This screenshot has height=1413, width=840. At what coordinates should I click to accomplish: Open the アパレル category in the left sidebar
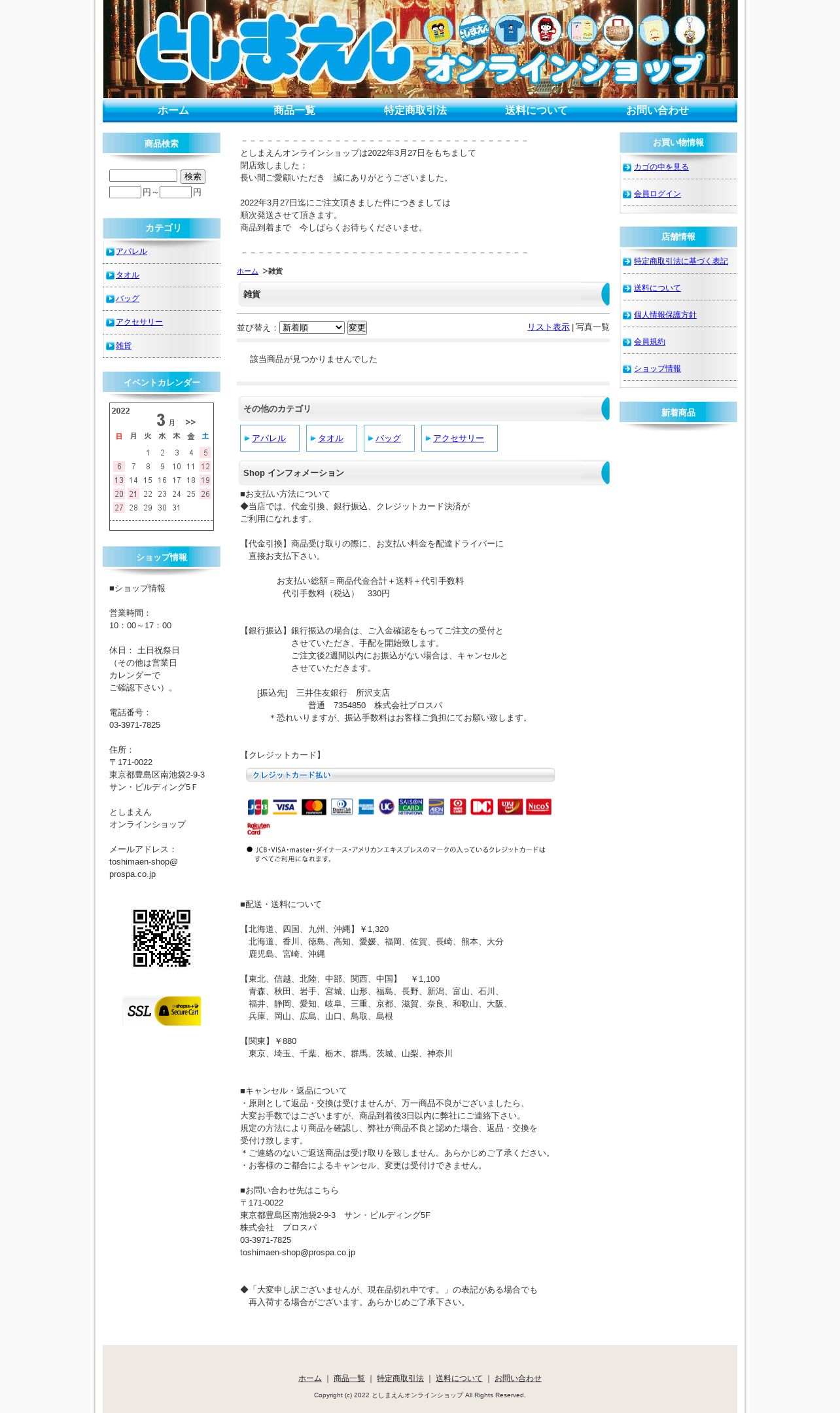pos(131,251)
